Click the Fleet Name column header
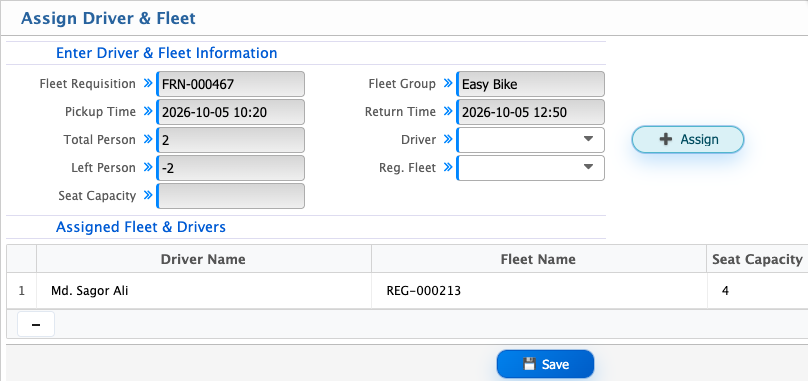The height and width of the screenshot is (381, 808). (x=538, y=259)
